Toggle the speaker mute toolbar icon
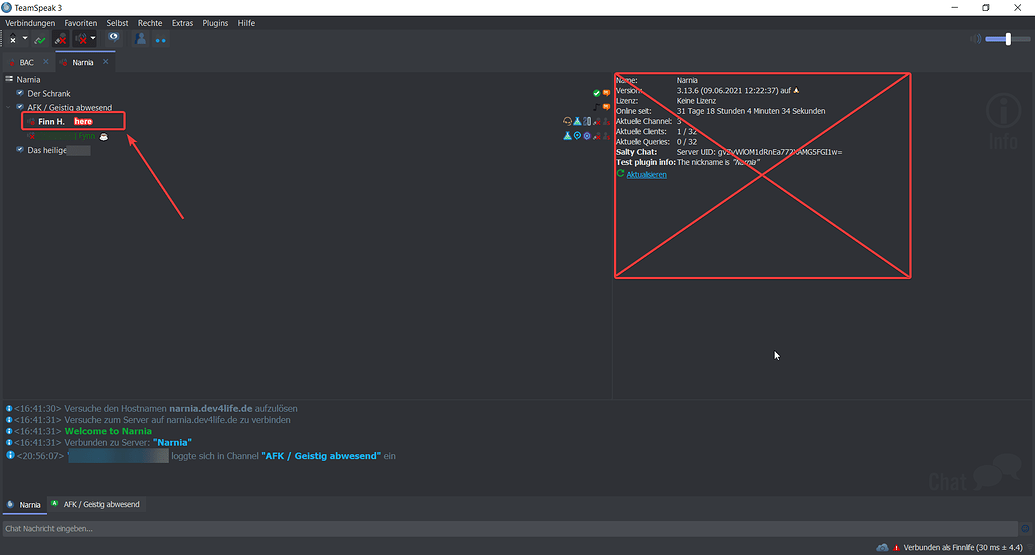The image size is (1035, 555). pos(80,39)
